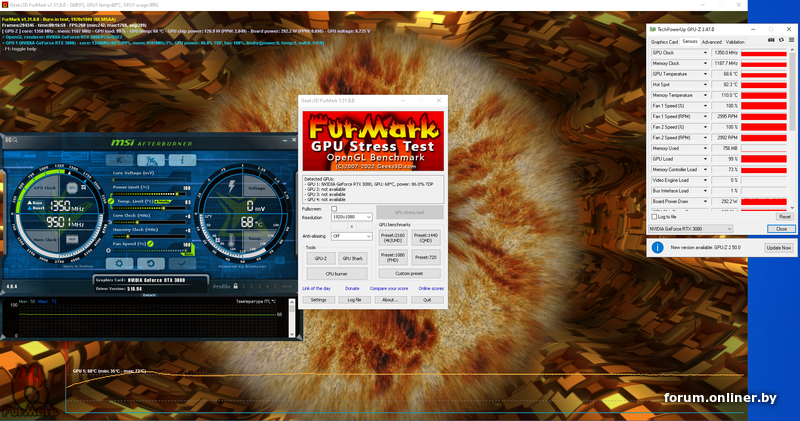Expand GPU Clock sensor dropdown in GPU-Z
Screen dimensions: 800x421
(705, 53)
